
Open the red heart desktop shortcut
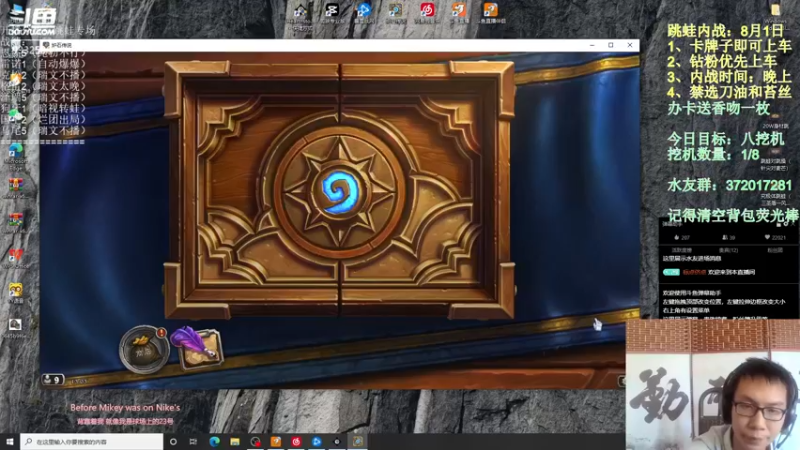click(x=15, y=257)
